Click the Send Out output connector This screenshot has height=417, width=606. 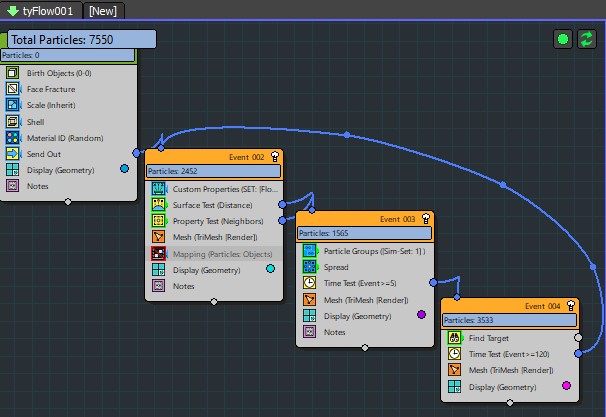[136, 153]
